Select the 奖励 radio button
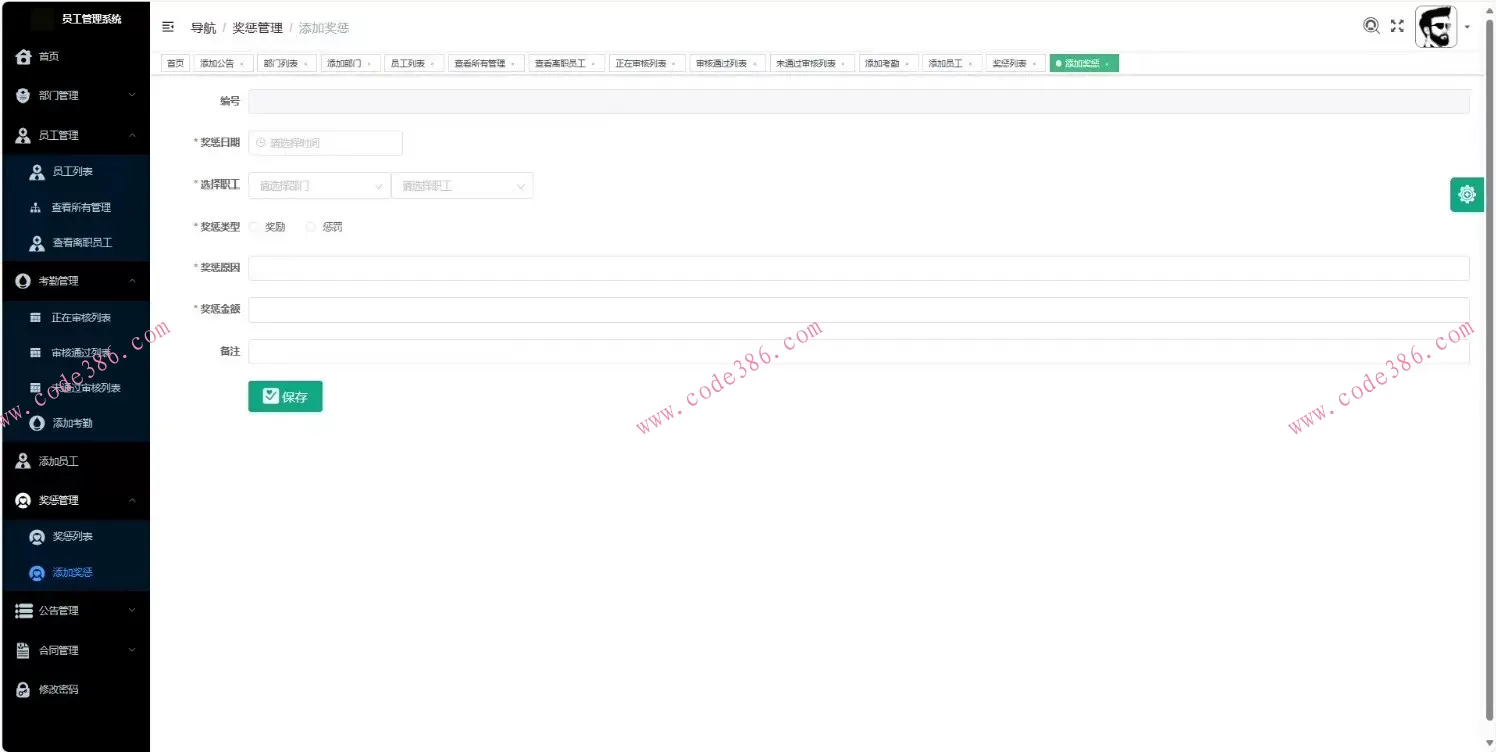1496x752 pixels. pyautogui.click(x=254, y=227)
